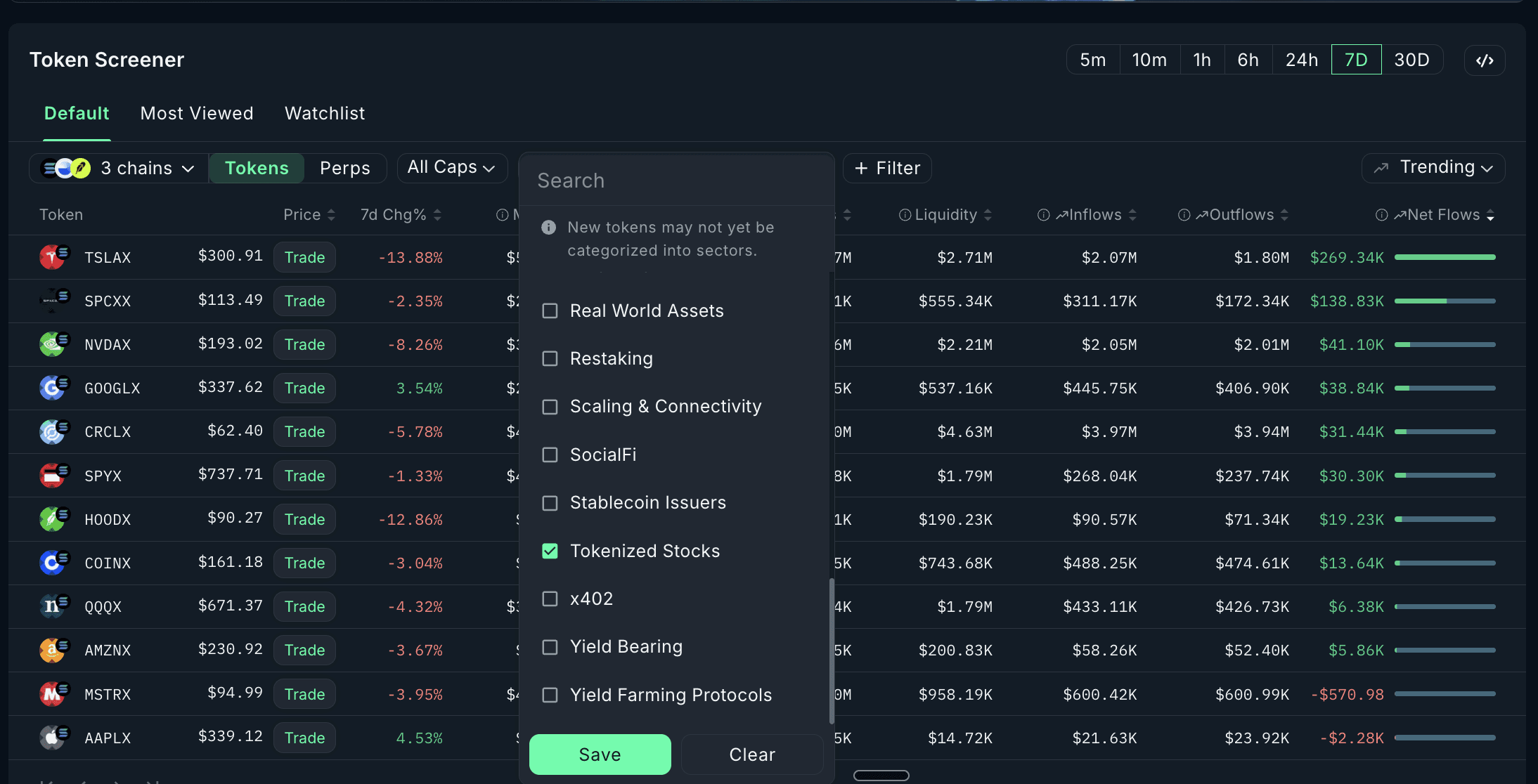Uncheck the Tokenized Stocks checkbox
The image size is (1538, 784).
tap(550, 551)
